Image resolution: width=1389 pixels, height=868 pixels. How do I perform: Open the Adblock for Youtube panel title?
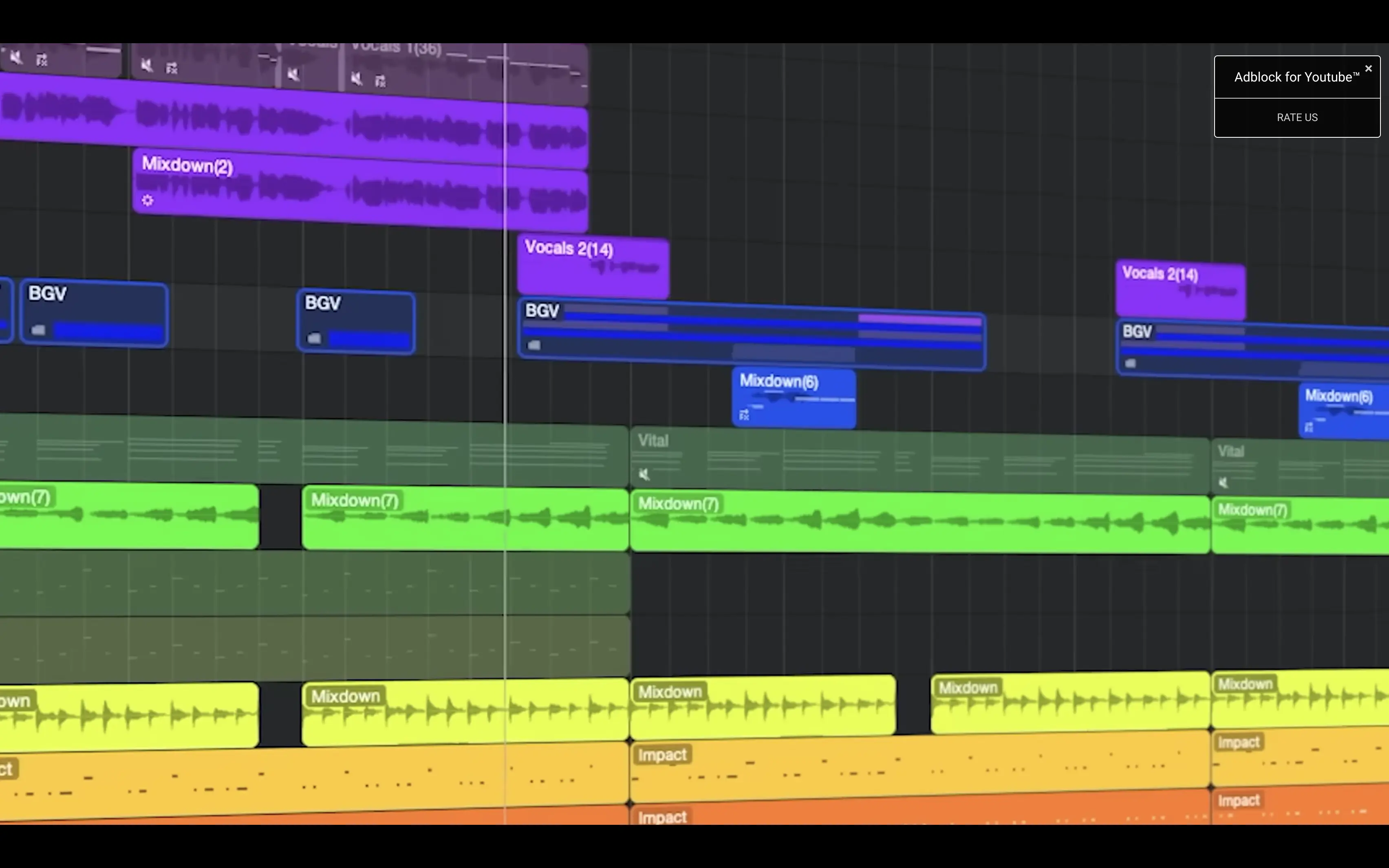pyautogui.click(x=1295, y=77)
